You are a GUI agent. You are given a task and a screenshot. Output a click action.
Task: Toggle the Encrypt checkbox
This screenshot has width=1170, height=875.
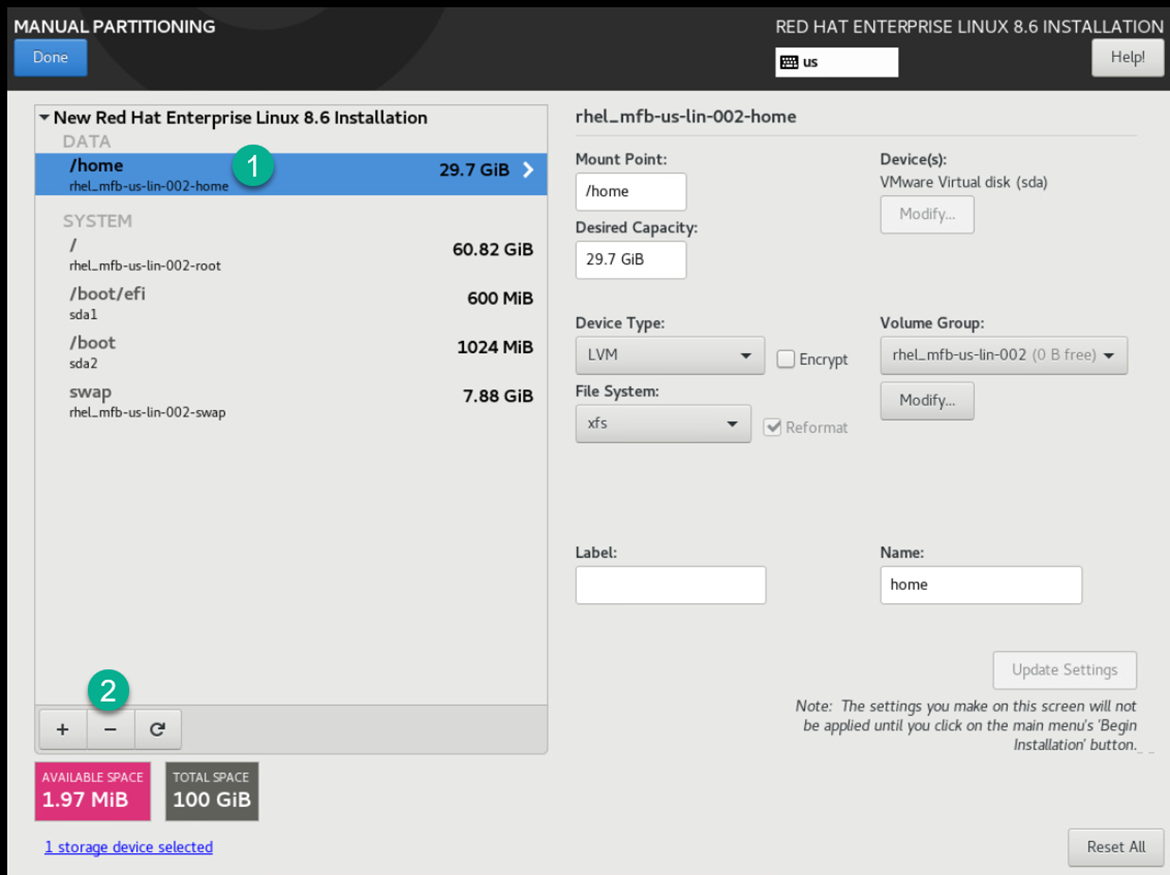(x=786, y=359)
